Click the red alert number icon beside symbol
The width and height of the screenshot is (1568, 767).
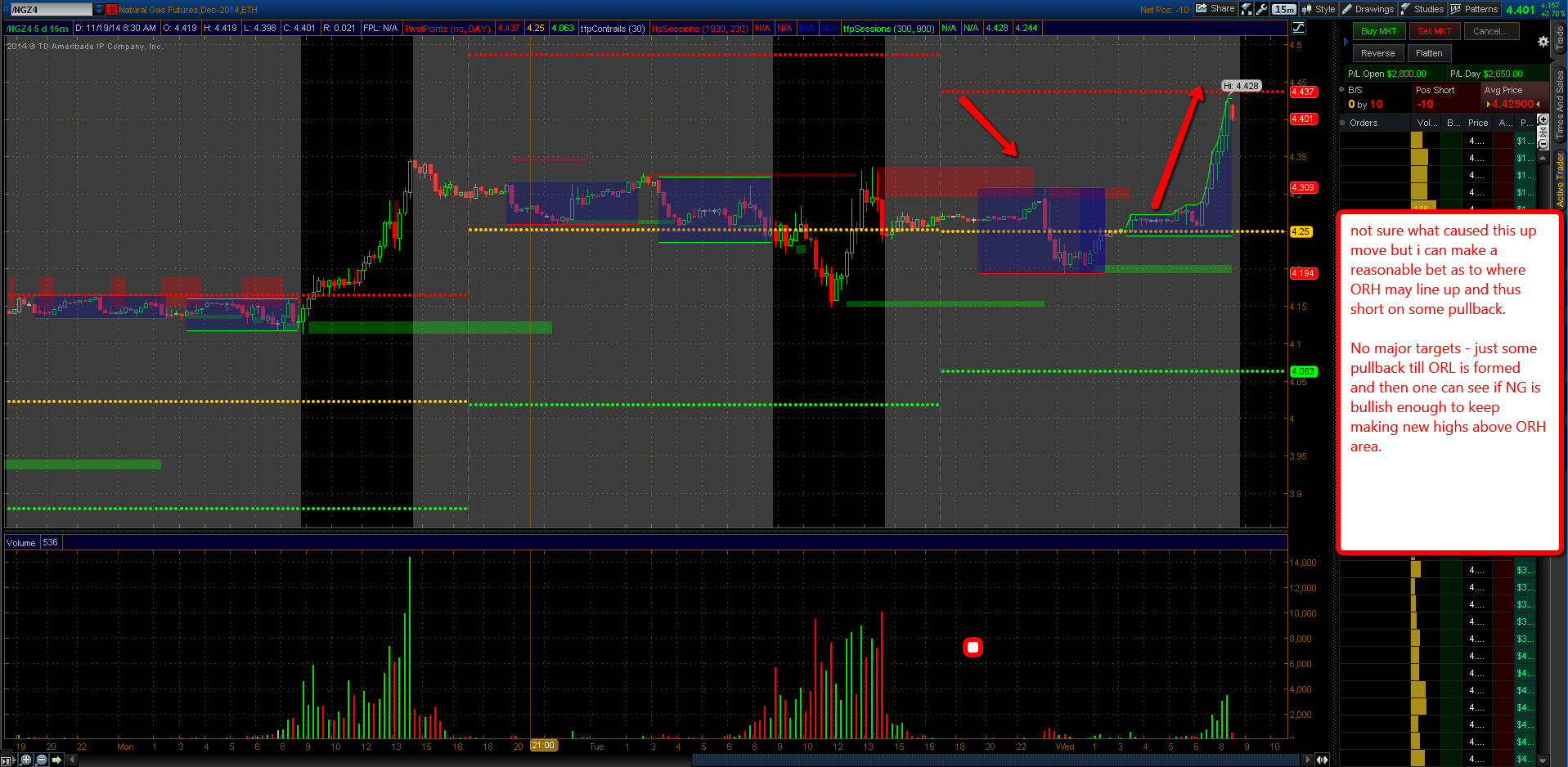pos(112,10)
